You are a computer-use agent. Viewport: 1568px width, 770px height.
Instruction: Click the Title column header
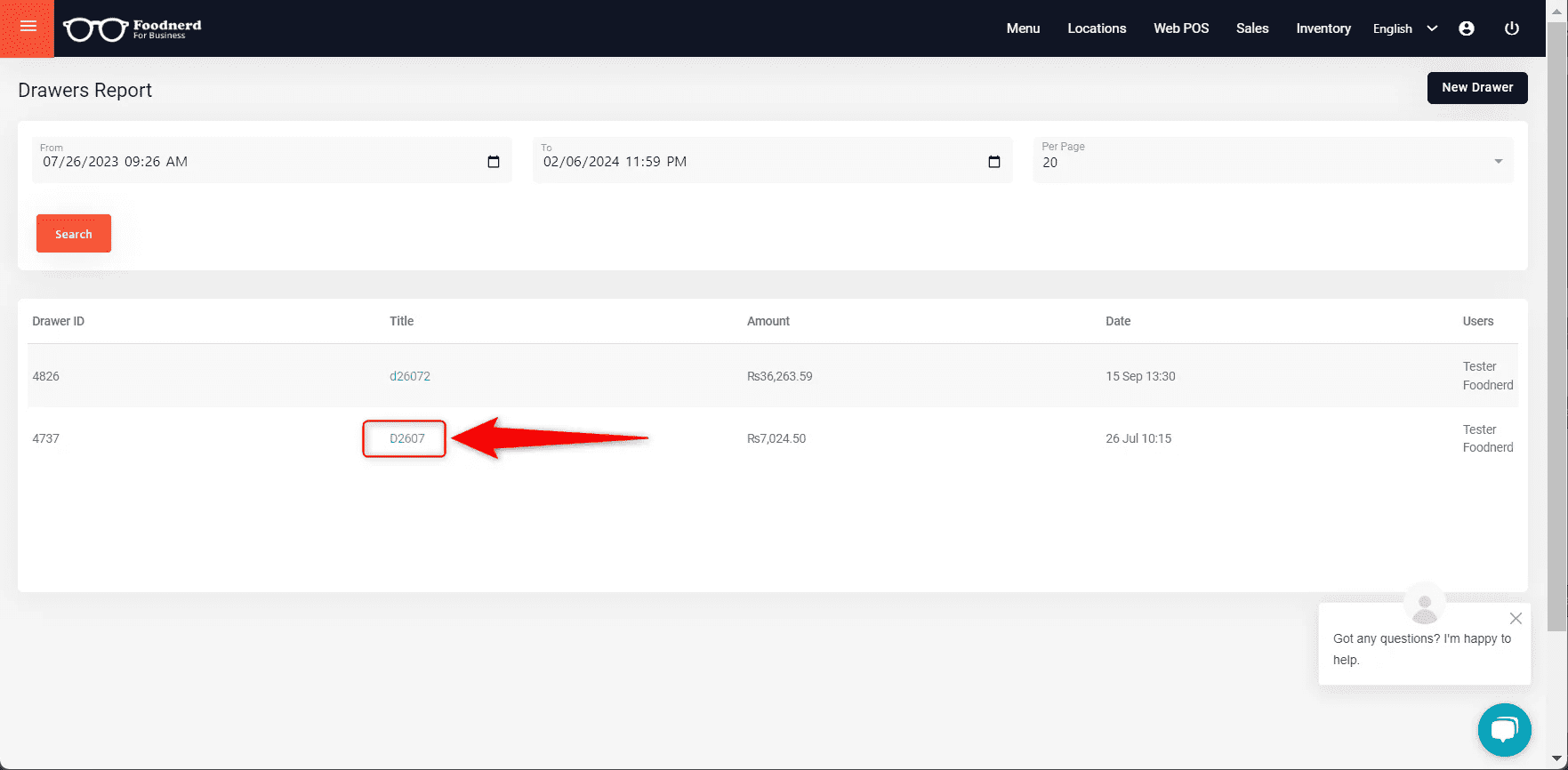point(401,321)
